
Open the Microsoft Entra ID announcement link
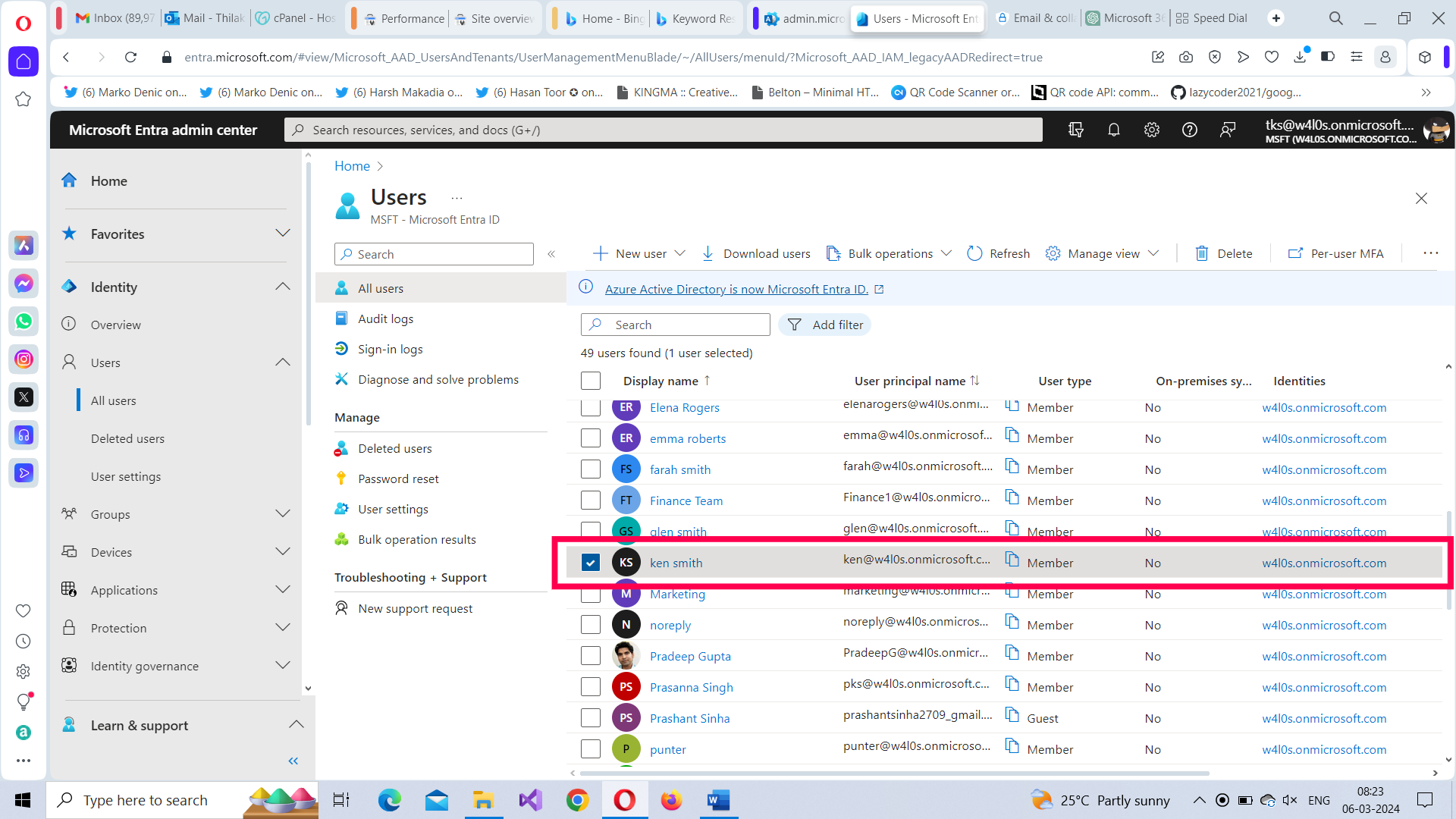click(x=736, y=289)
